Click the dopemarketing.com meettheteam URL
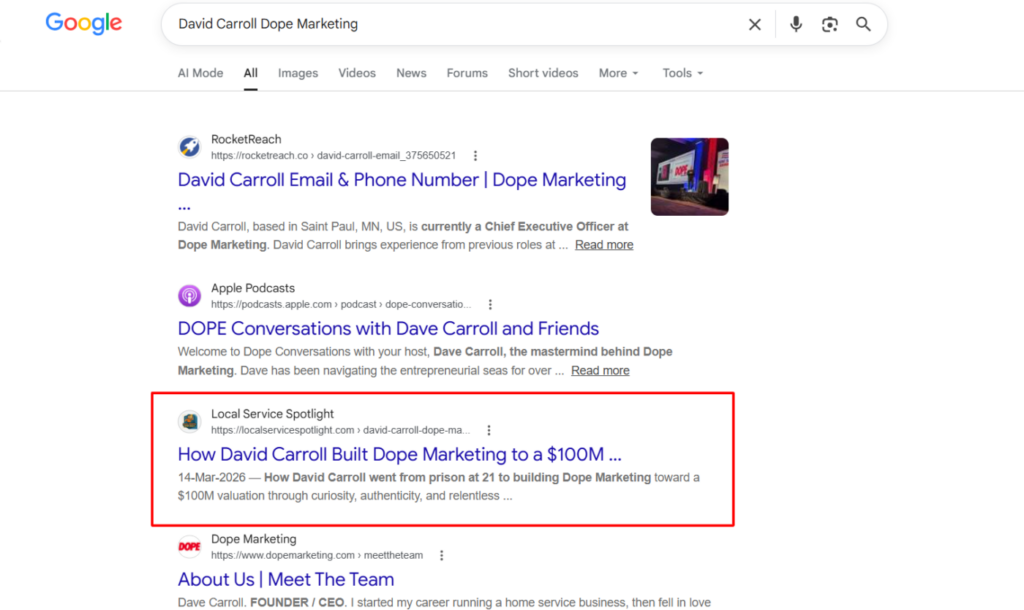This screenshot has width=1024, height=610. [x=317, y=555]
